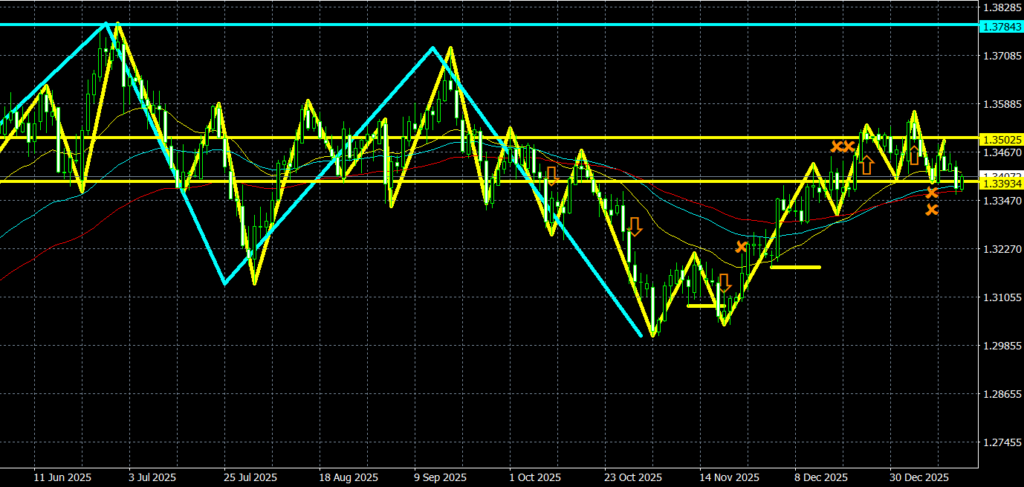Click the orange down arrow near 1 Oct 2025
The width and height of the screenshot is (1024, 487).
[552, 177]
